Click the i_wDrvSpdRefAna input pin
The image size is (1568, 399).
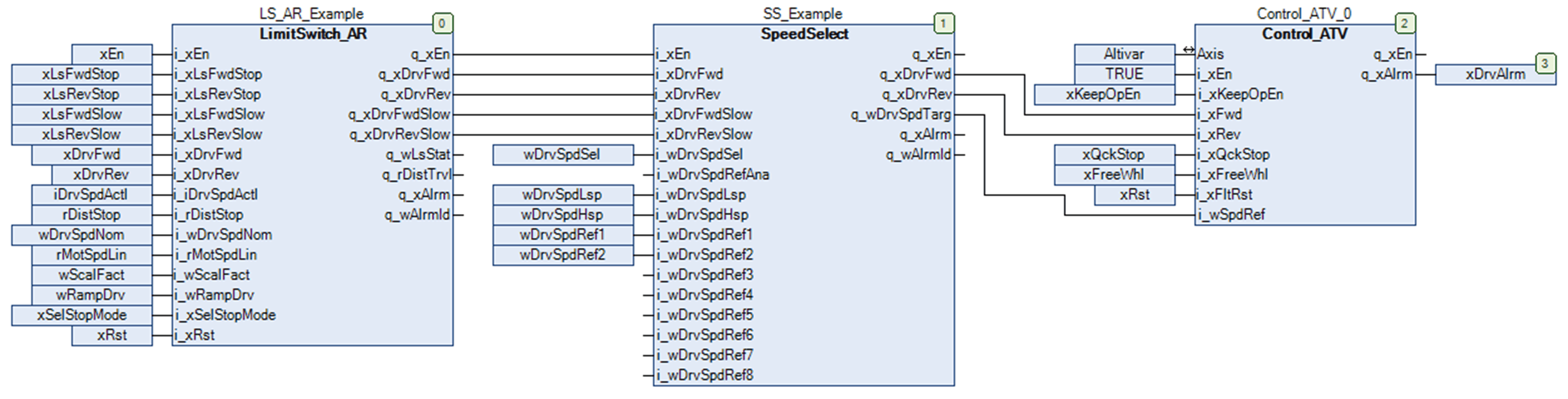713,175
